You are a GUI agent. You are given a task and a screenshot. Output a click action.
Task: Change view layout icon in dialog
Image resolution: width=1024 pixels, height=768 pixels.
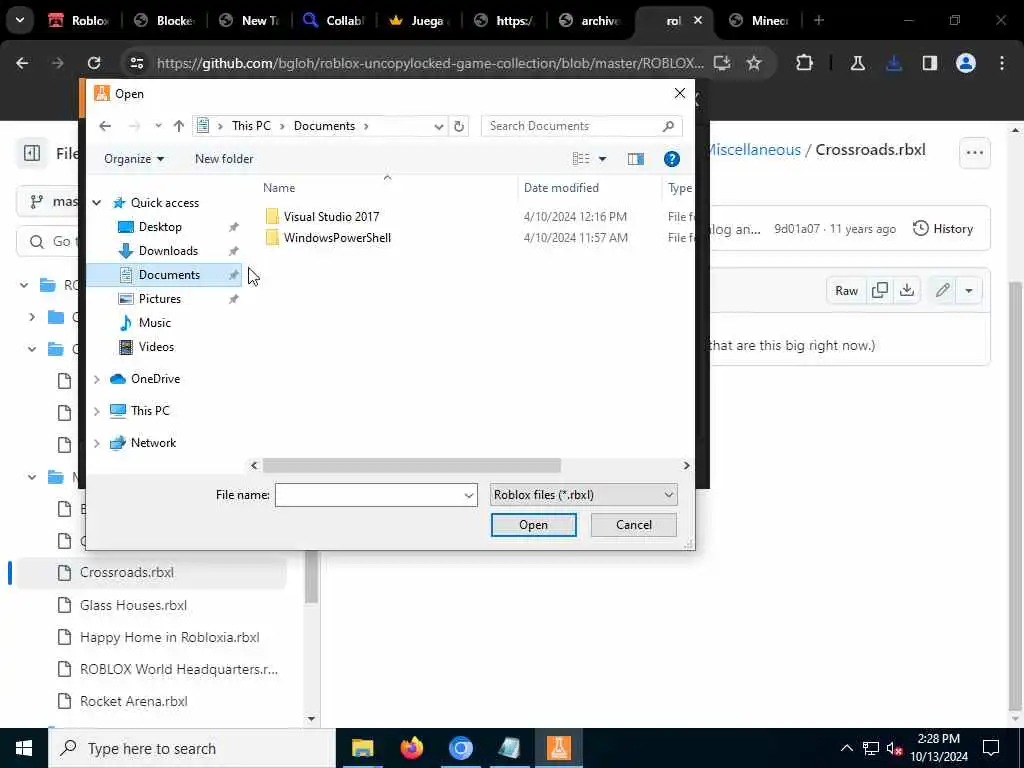point(581,159)
